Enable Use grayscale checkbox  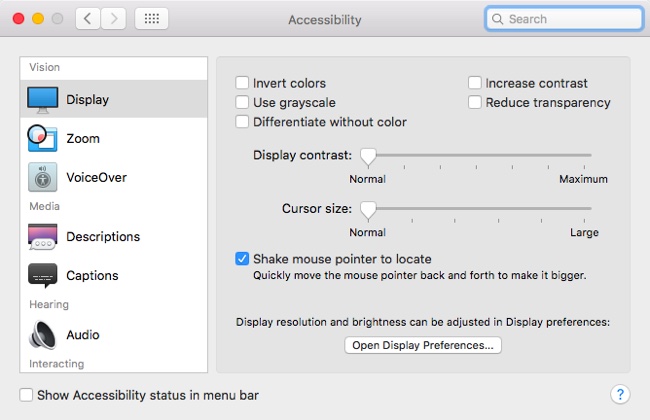coord(242,102)
